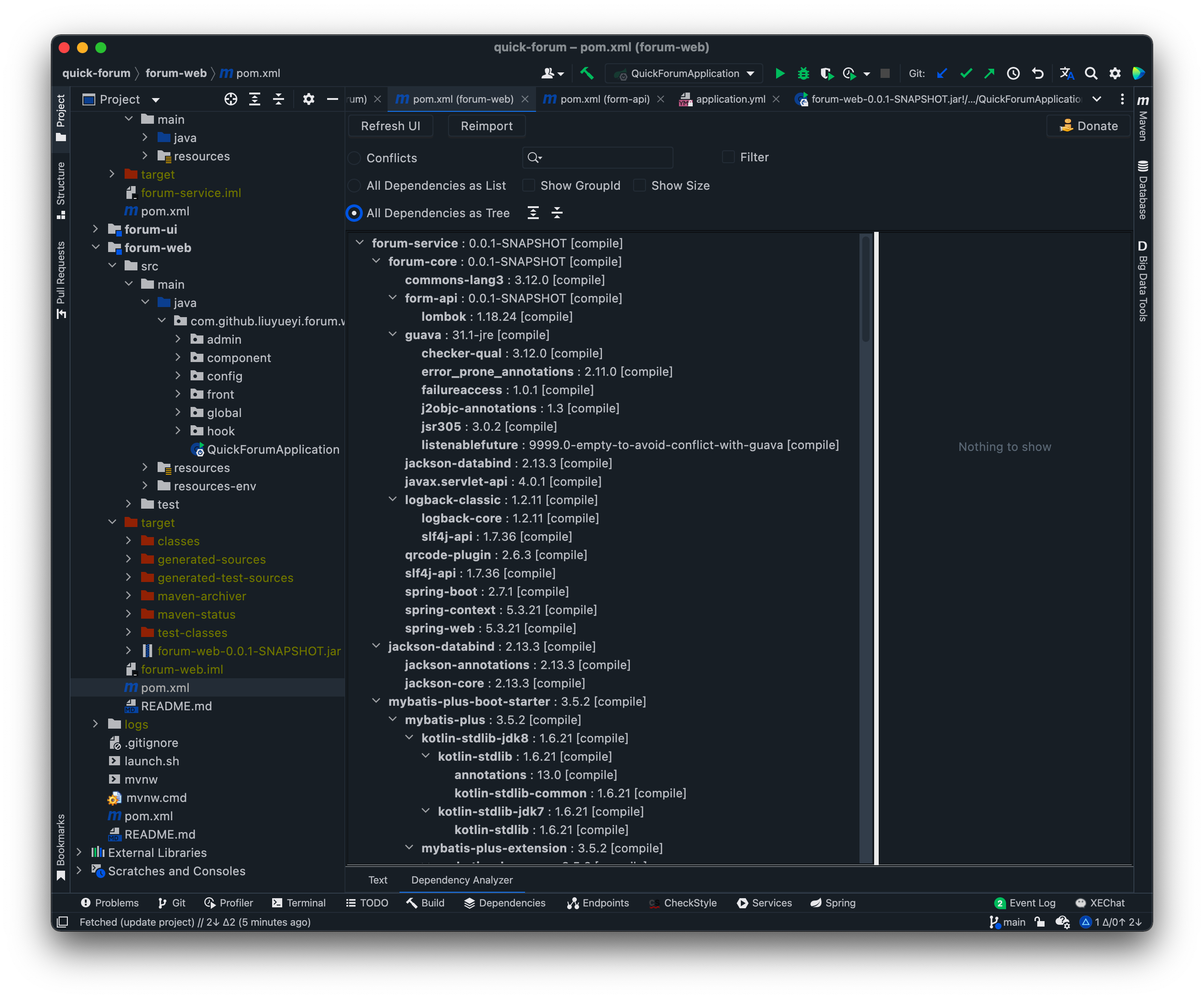Select the Conflicts radio button
This screenshot has width=1204, height=999.
point(355,158)
